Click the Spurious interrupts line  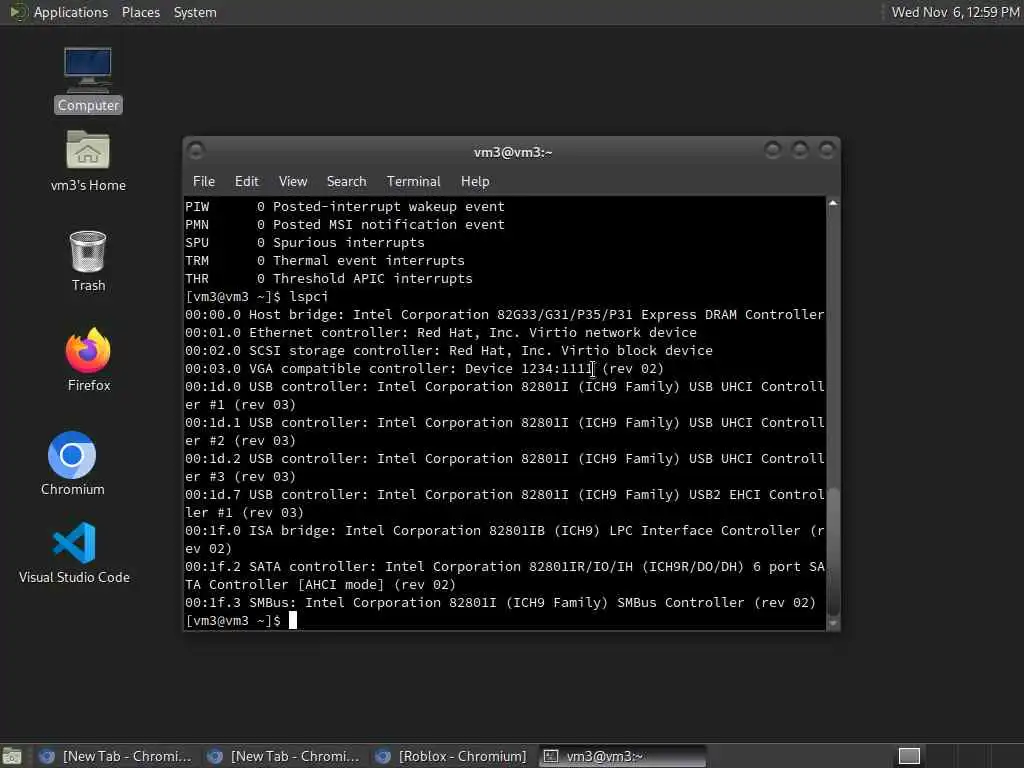304,242
